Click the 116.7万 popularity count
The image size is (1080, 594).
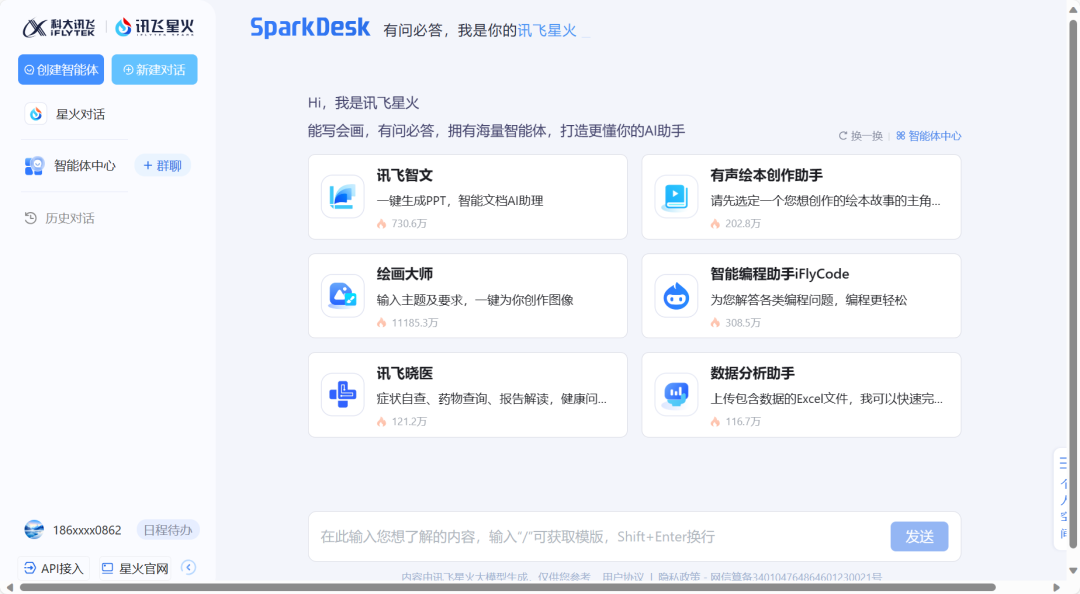coord(742,421)
